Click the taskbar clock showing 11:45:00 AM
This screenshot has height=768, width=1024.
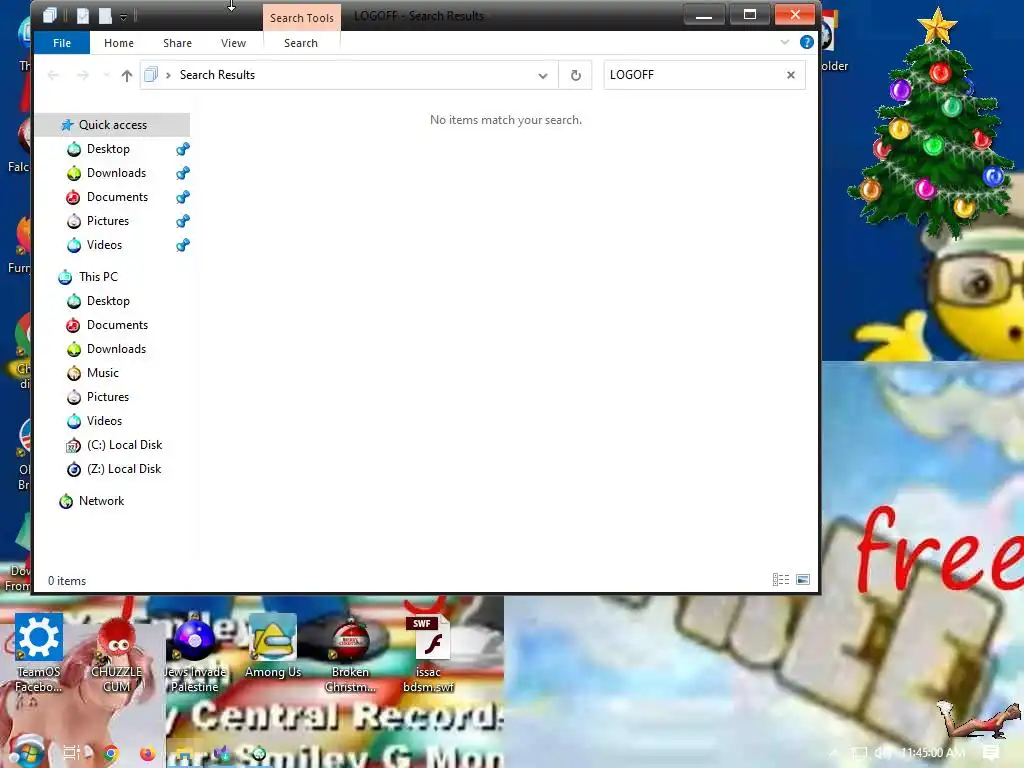click(x=933, y=753)
